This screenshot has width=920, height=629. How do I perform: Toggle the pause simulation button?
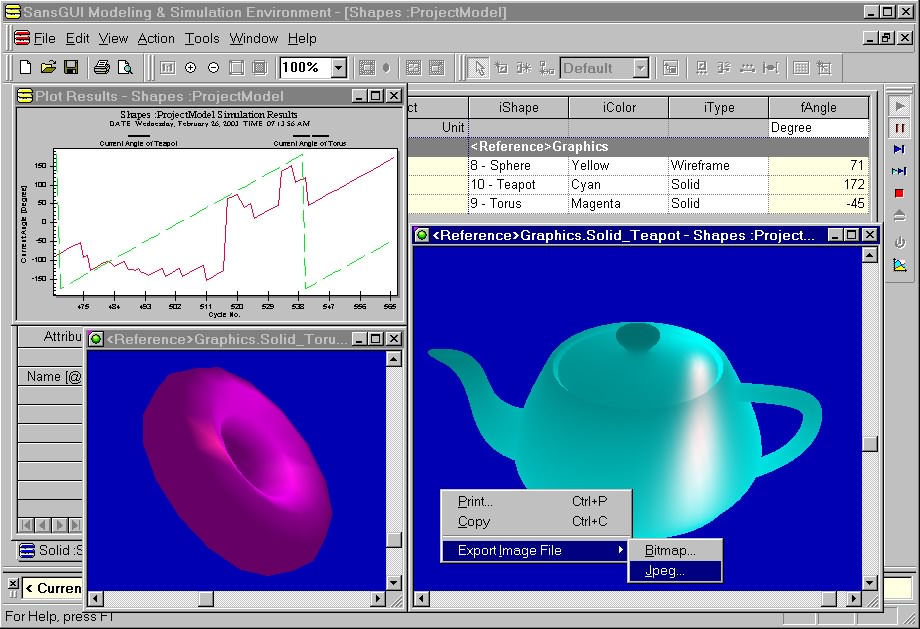pyautogui.click(x=899, y=128)
